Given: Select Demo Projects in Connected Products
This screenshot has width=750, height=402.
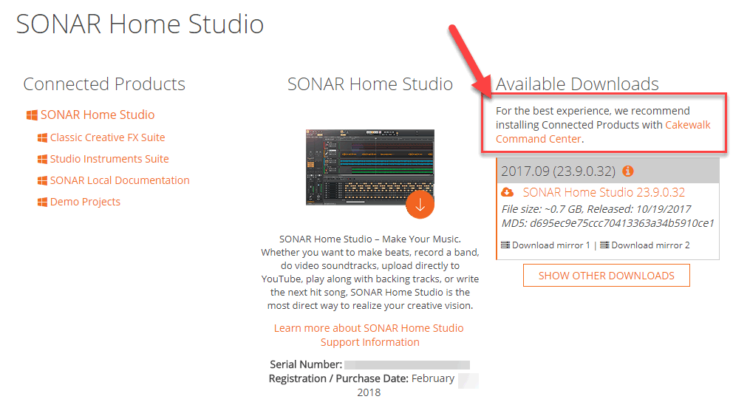Looking at the screenshot, I should (85, 202).
